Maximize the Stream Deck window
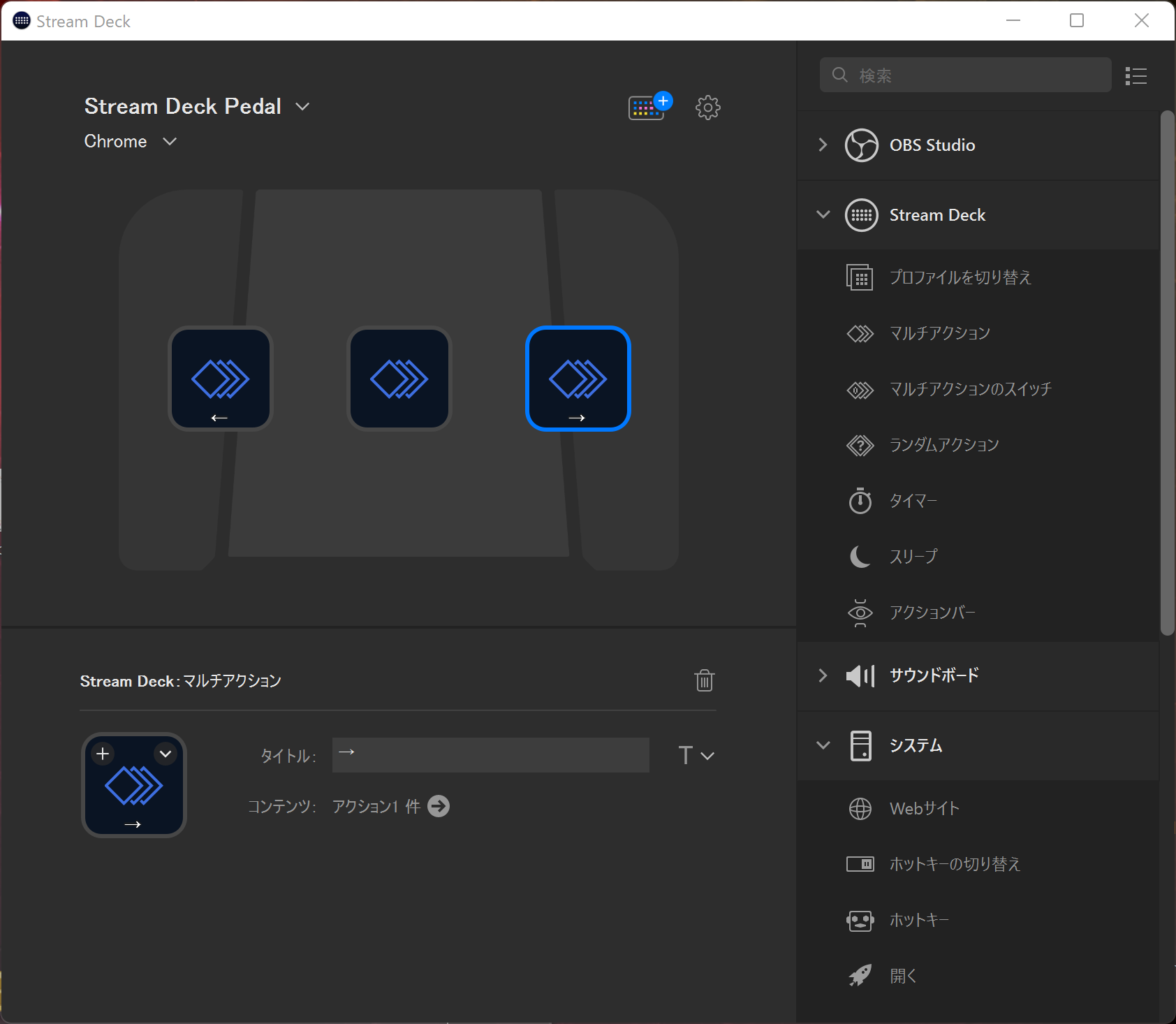This screenshot has height=1024, width=1176. pos(1077,20)
